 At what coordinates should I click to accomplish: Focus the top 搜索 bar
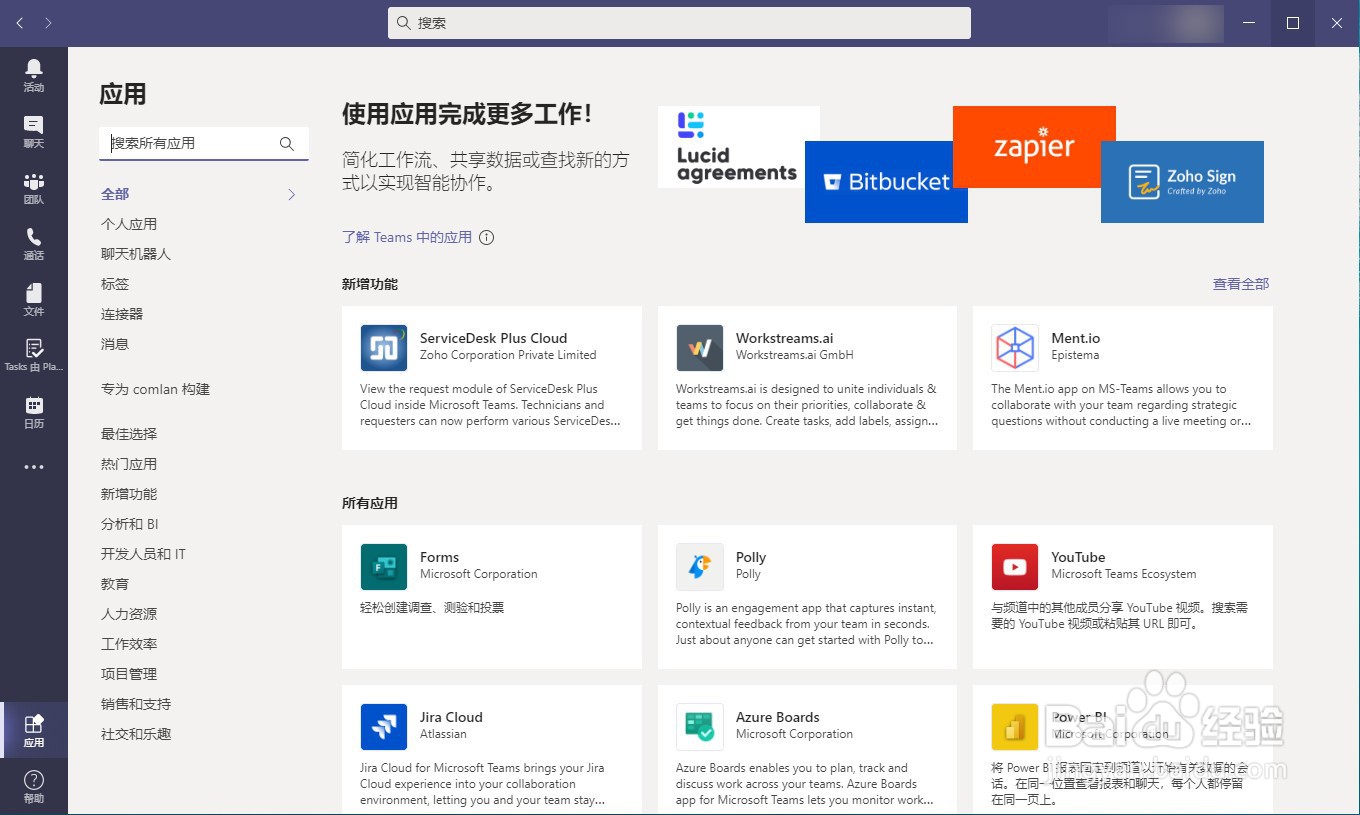(x=679, y=23)
